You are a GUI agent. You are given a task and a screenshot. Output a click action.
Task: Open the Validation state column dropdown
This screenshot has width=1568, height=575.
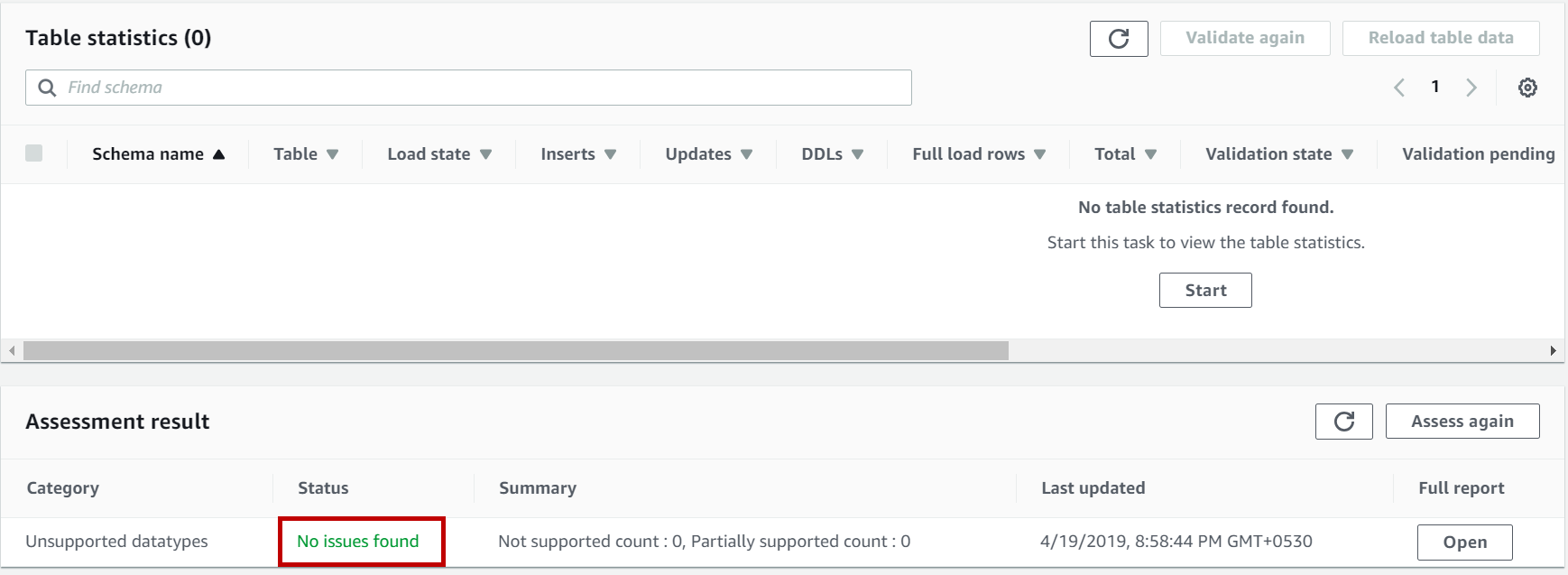coord(1347,154)
